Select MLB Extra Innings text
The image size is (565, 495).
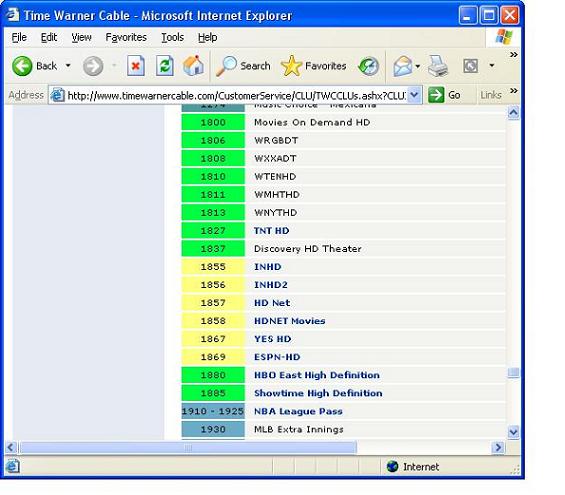point(299,429)
